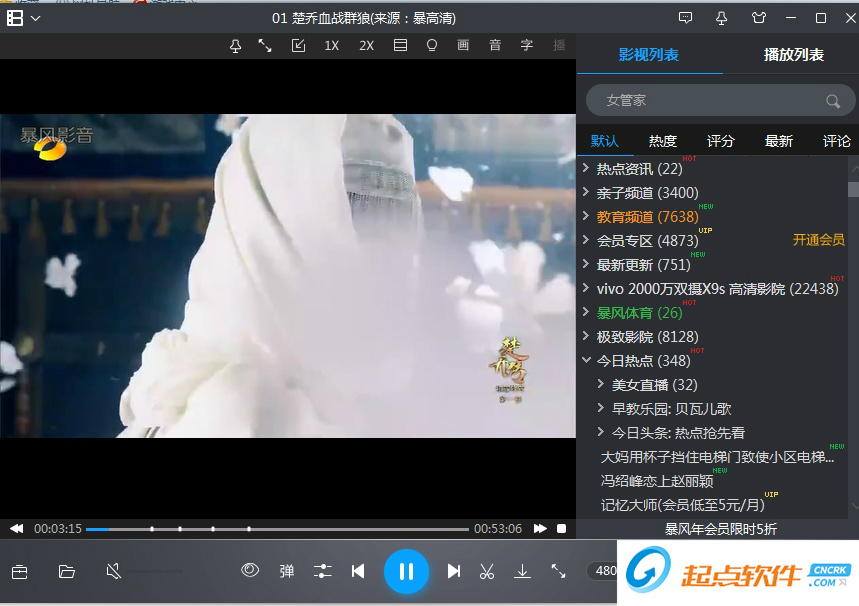Open the toolbox icon at bottom left
The image size is (859, 606).
(20, 572)
